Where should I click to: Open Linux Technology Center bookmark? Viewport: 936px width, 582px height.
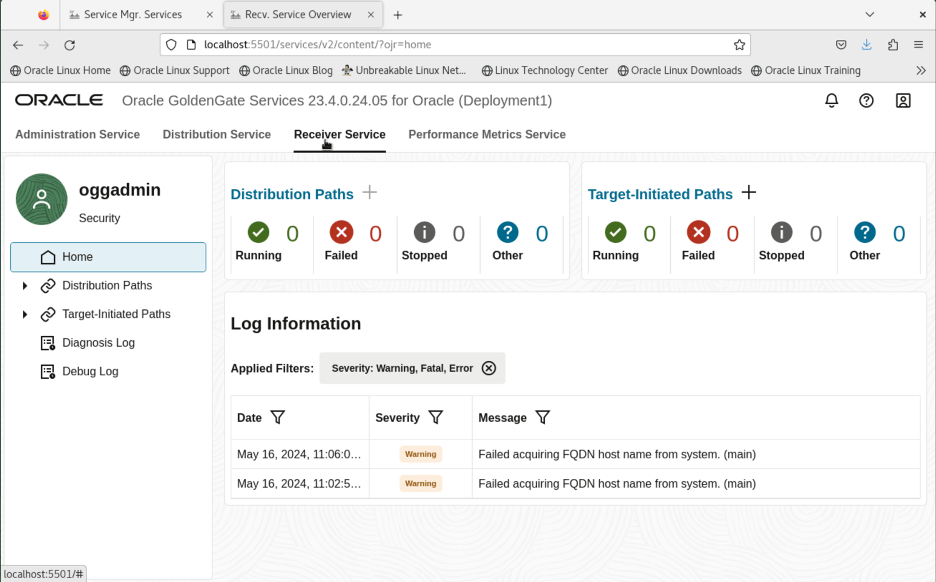pos(544,70)
